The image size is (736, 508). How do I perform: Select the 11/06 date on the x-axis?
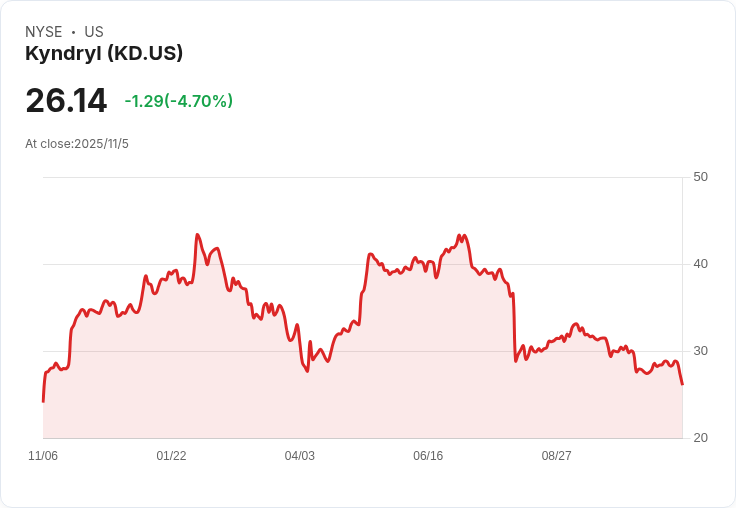coord(43,456)
